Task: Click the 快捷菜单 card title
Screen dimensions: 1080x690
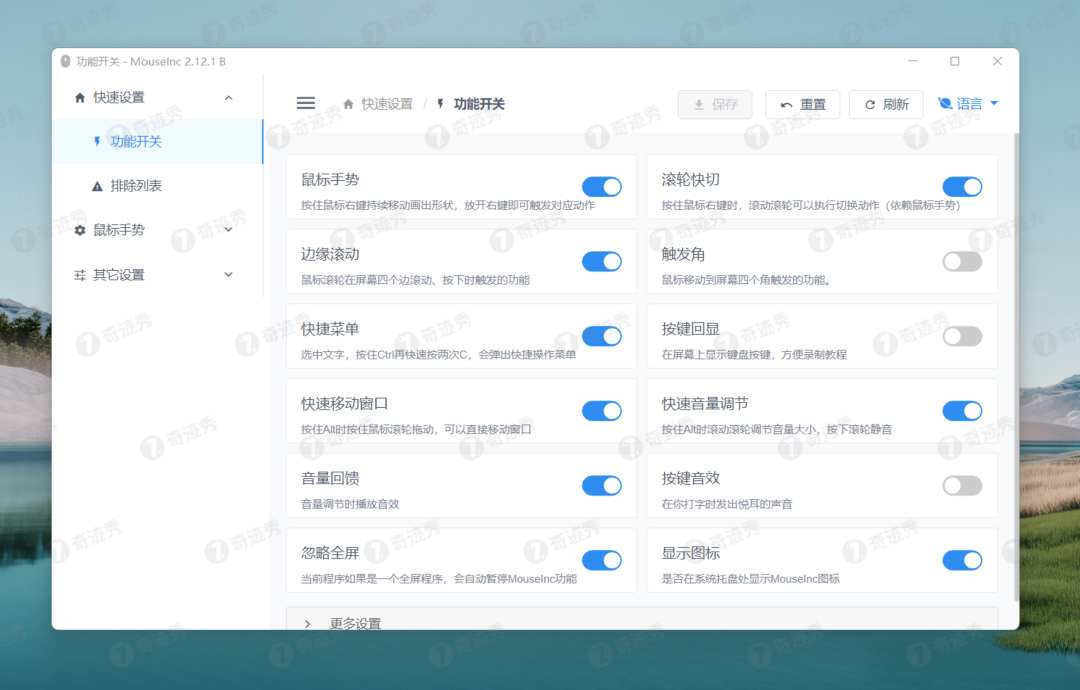Action: coord(330,329)
